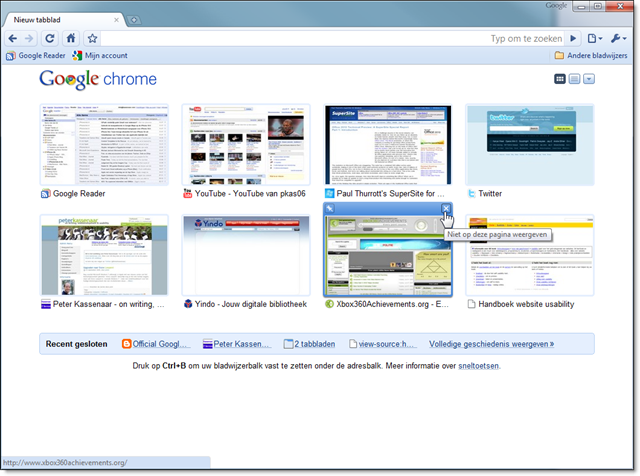Close the Nieuw tabblad tab
Viewport: 640px width, 476px height.
tap(116, 20)
